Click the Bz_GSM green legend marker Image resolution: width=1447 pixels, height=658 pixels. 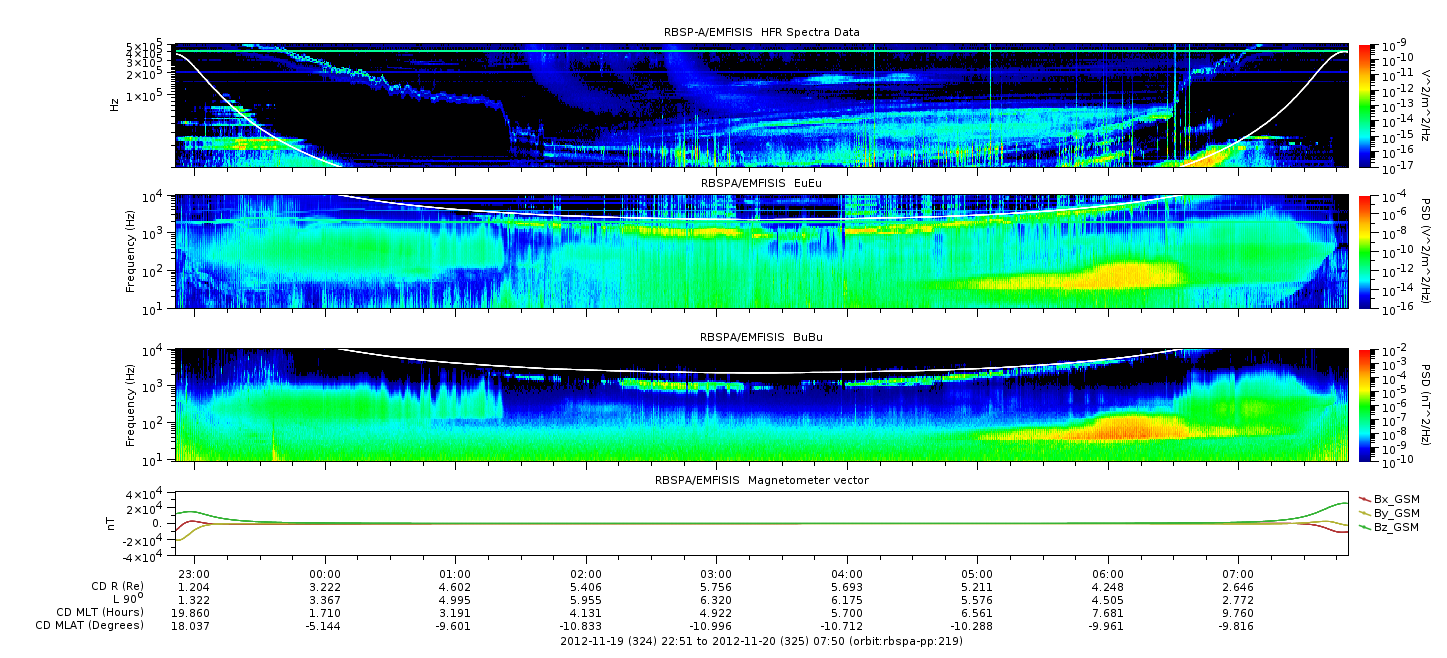(1365, 527)
